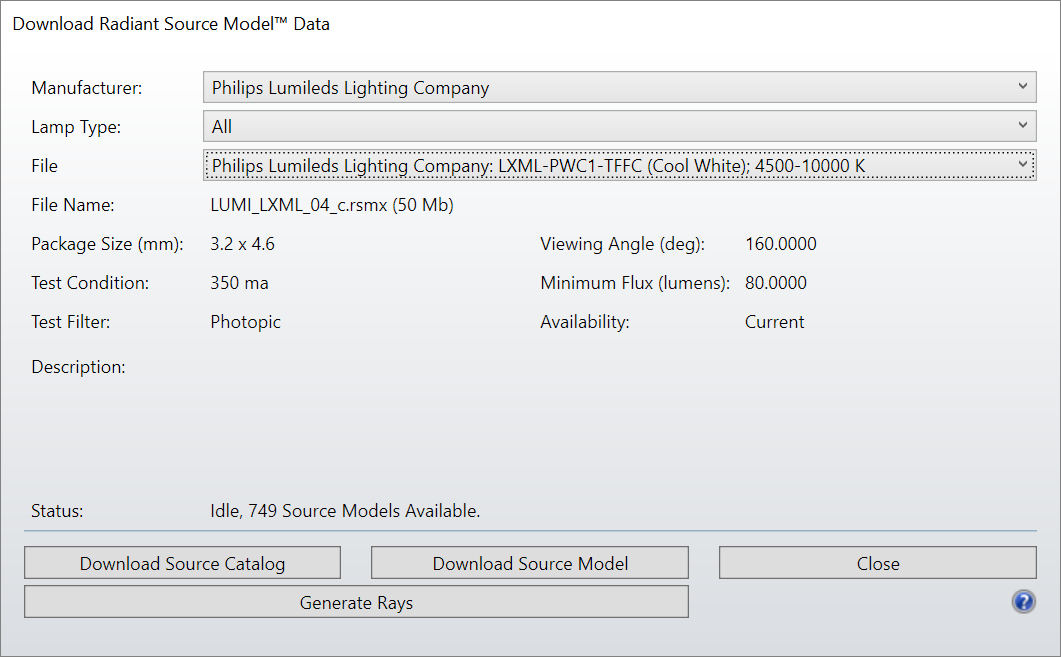Close the Radiant Source Model dialog
Screen dimensions: 1061x657
878,563
